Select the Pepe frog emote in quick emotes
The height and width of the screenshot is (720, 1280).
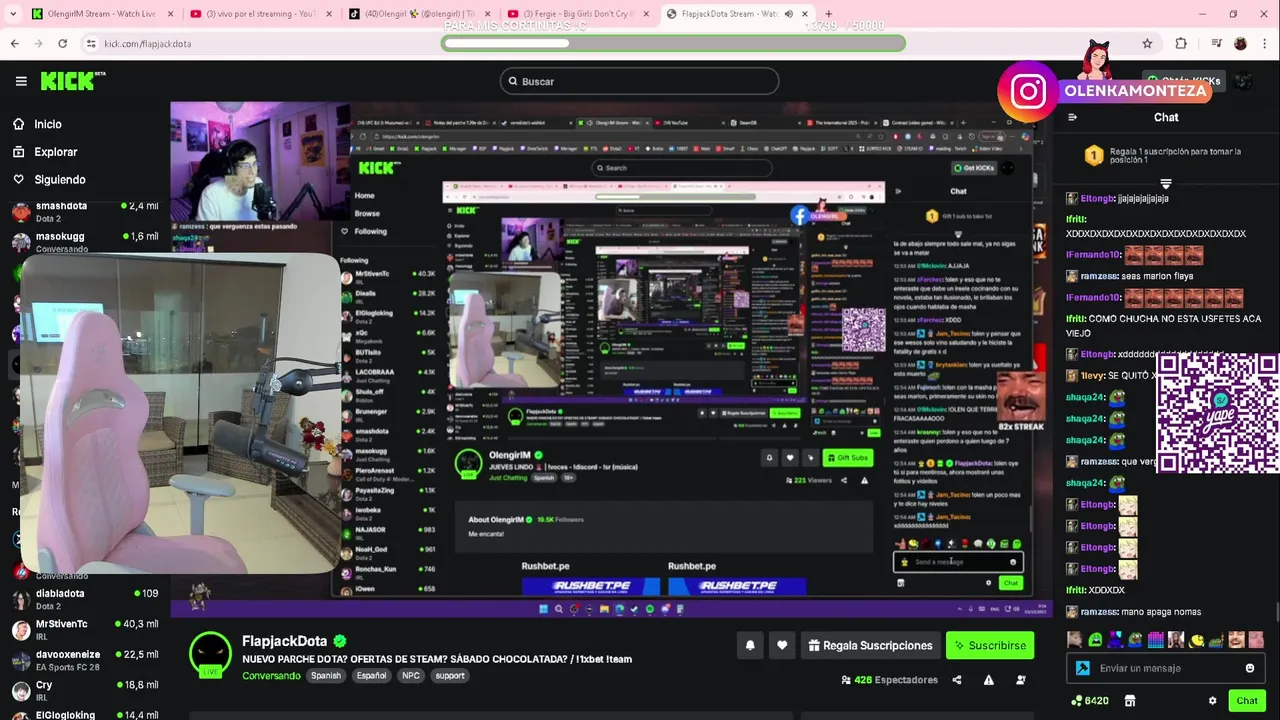[x=1135, y=640]
